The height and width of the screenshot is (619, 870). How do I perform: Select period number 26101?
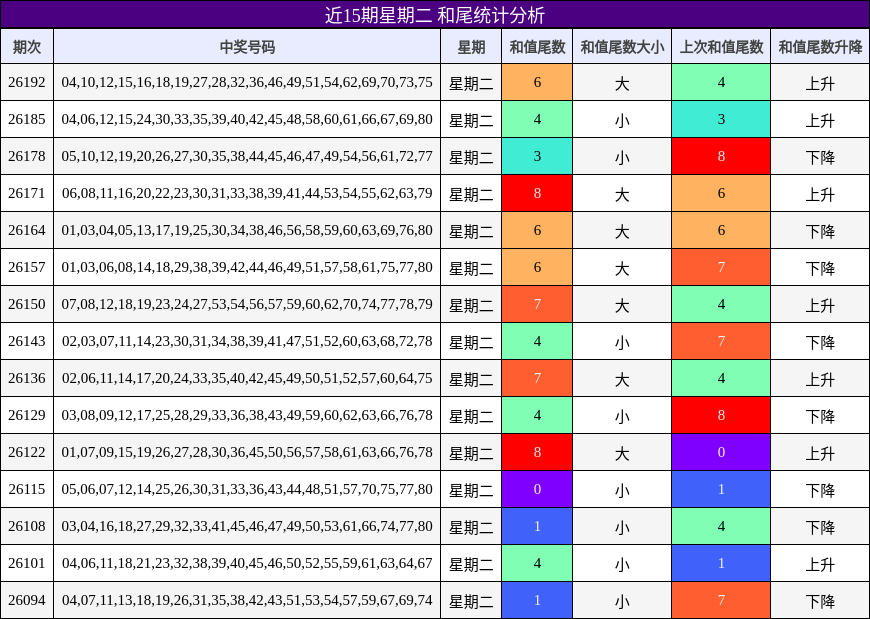(27, 563)
